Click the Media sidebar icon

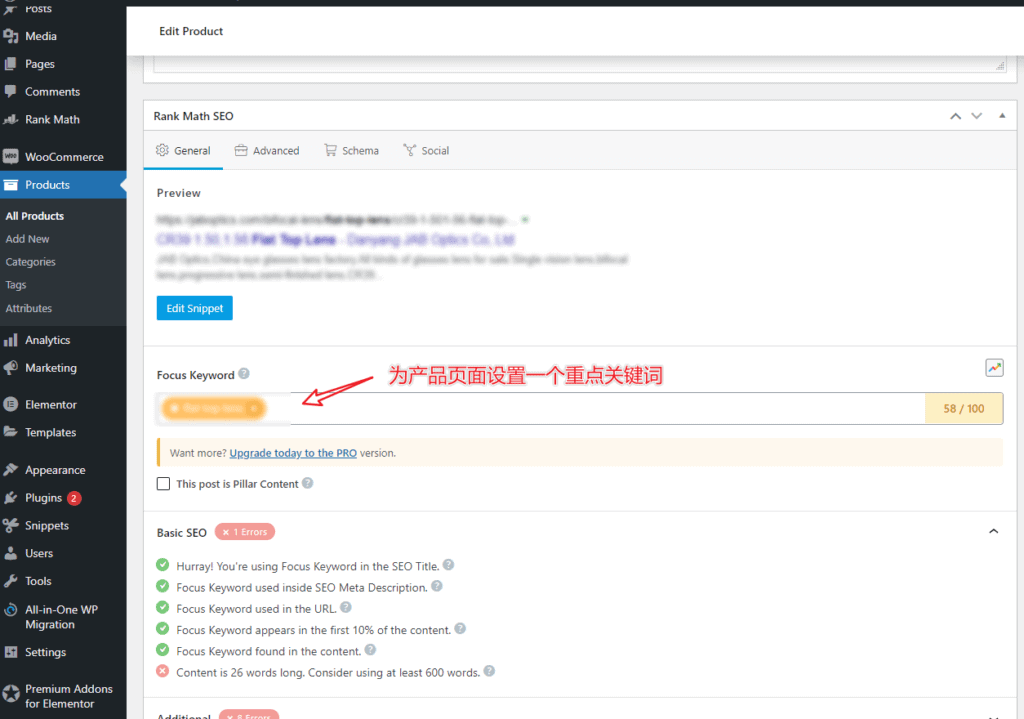[10, 36]
